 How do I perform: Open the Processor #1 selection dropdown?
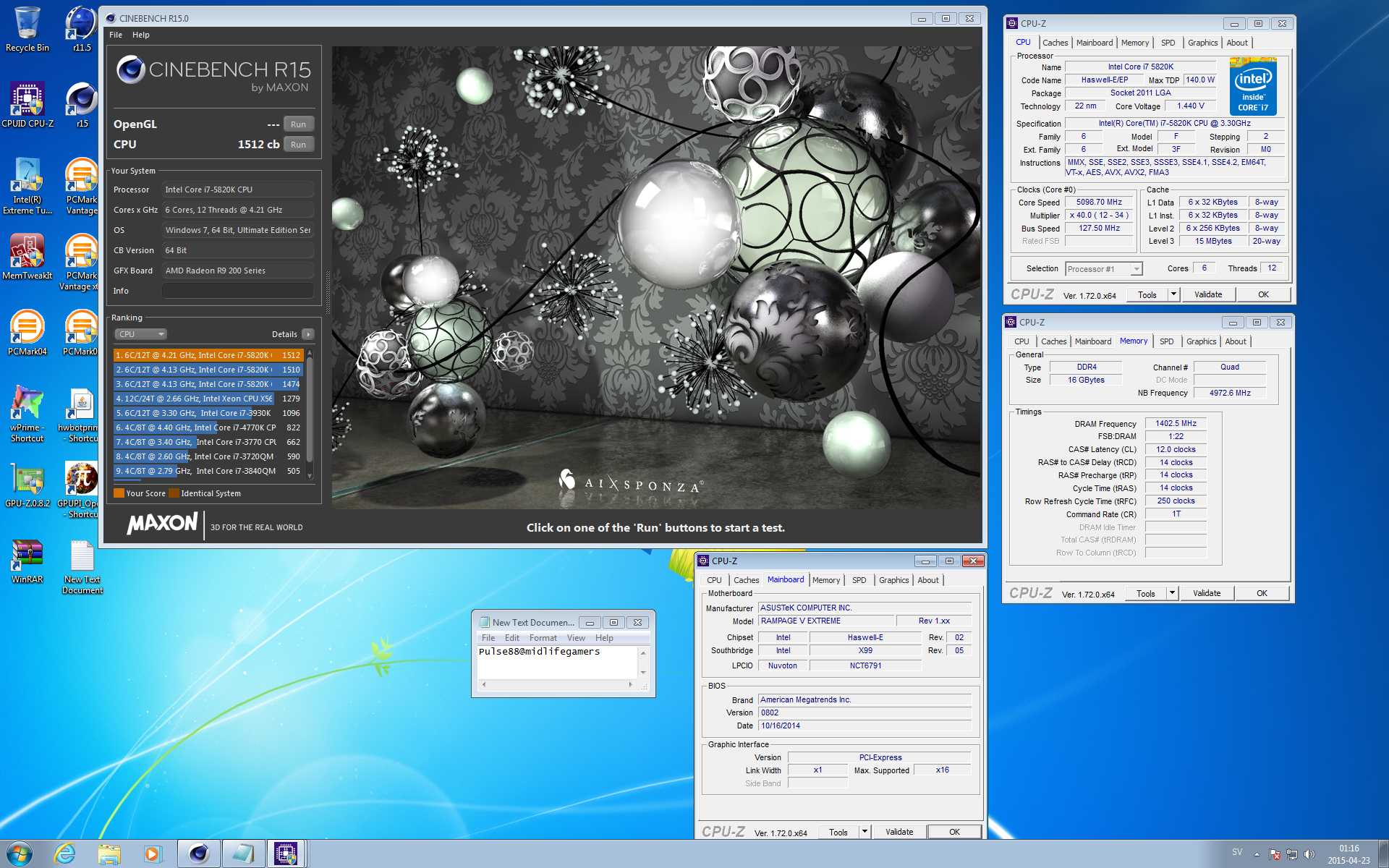pos(1104,269)
